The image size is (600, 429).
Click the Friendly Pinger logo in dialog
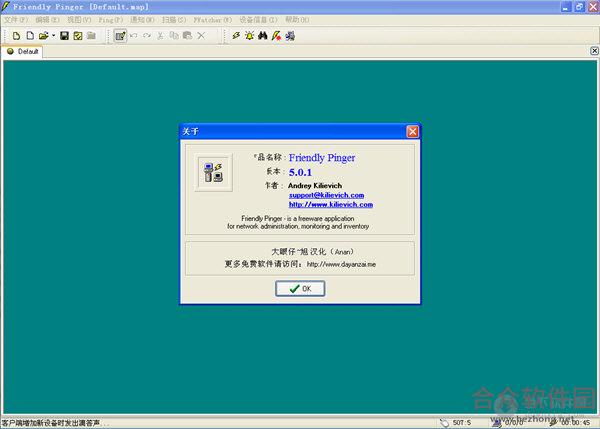[x=213, y=173]
